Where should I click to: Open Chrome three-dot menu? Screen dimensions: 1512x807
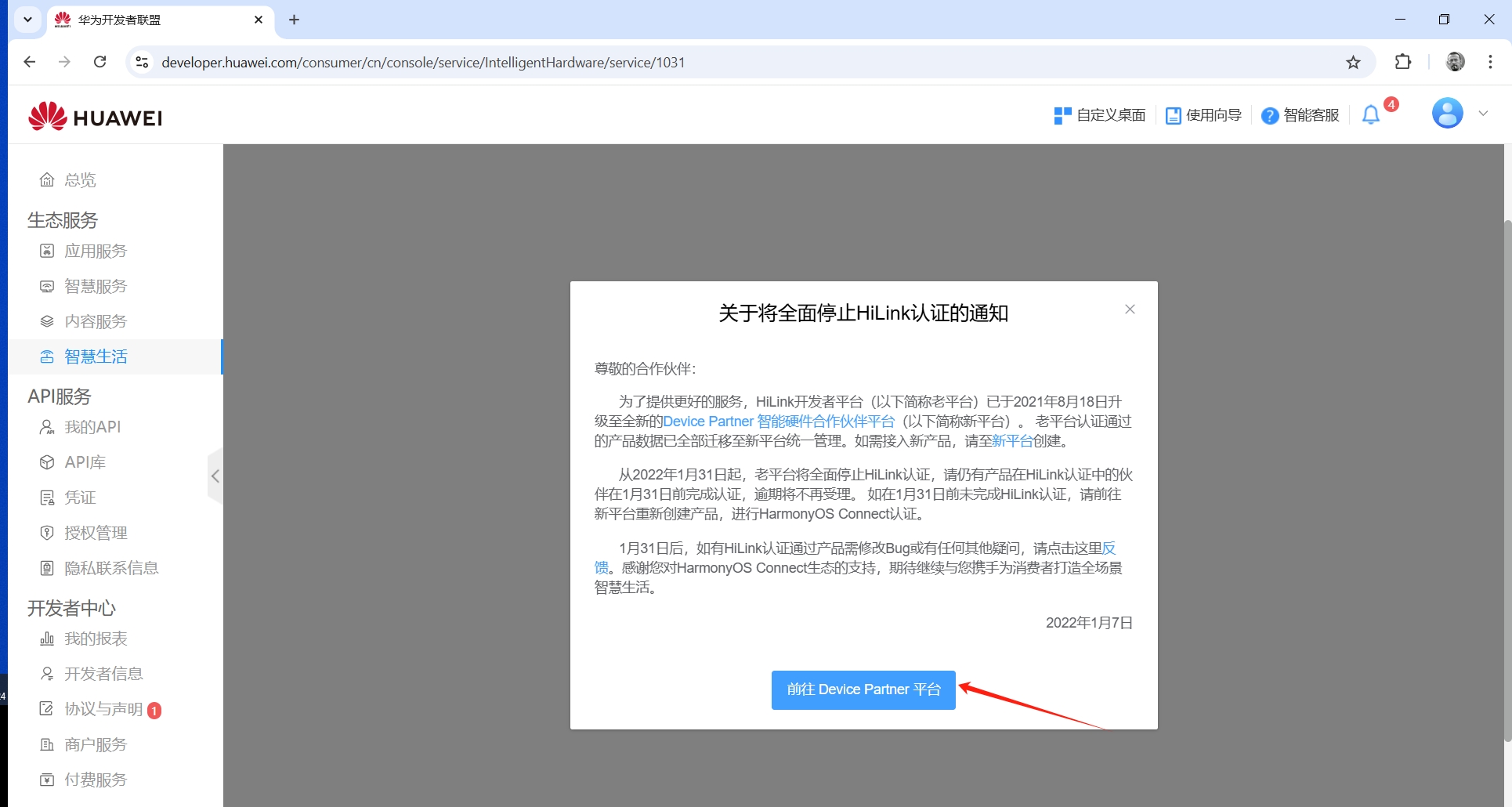pyautogui.click(x=1490, y=62)
